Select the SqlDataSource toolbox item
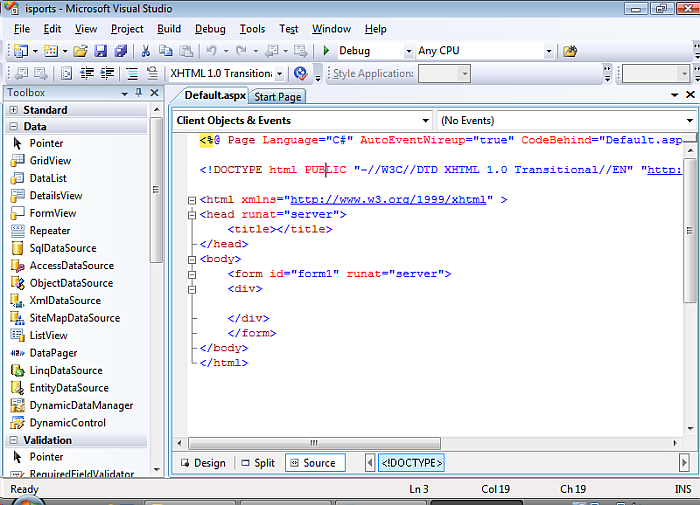The image size is (700, 505). coord(62,248)
